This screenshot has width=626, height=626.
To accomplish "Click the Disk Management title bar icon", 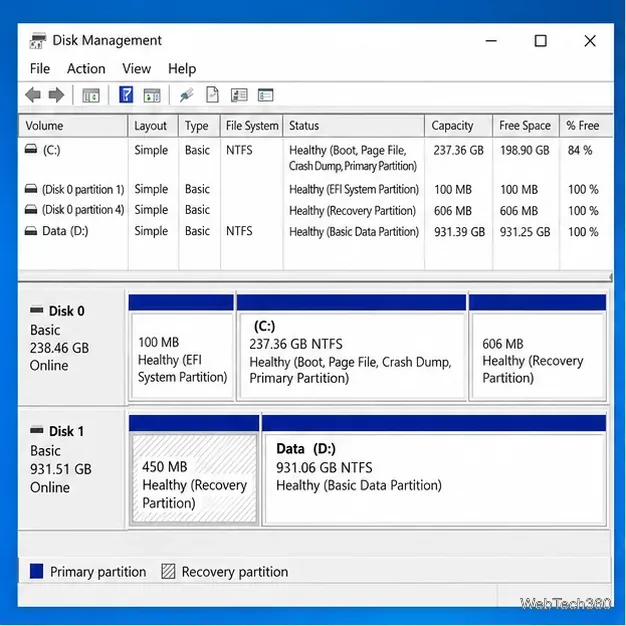I will (38, 40).
